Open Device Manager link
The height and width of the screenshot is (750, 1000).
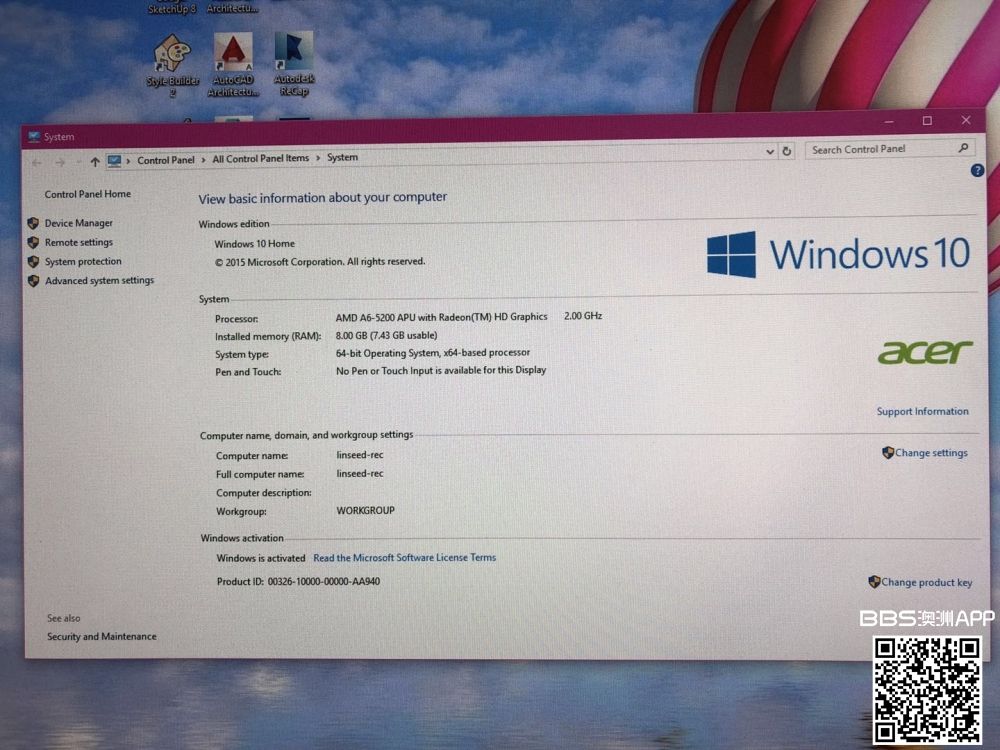tap(78, 223)
